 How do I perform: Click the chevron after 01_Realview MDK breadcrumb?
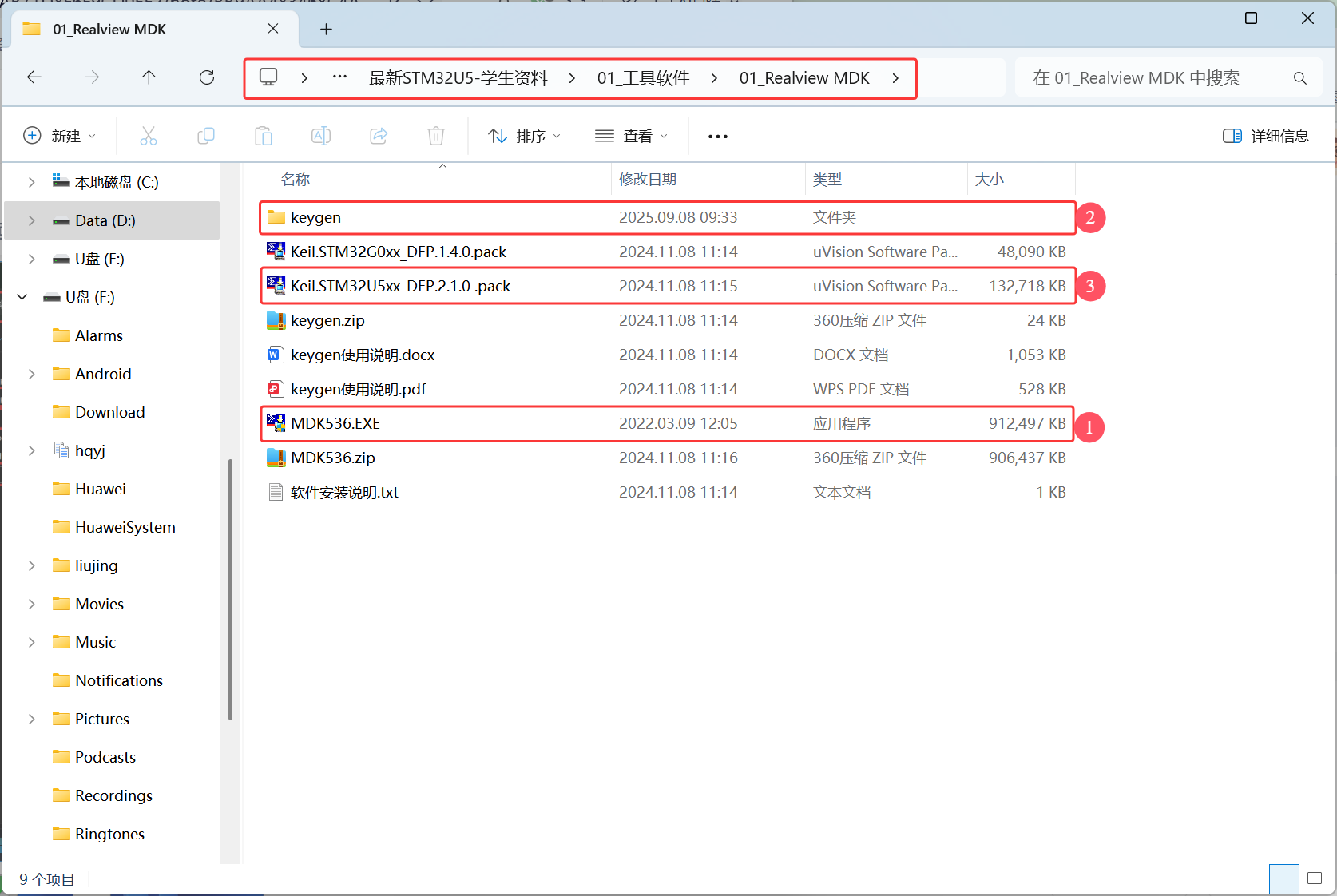point(895,78)
